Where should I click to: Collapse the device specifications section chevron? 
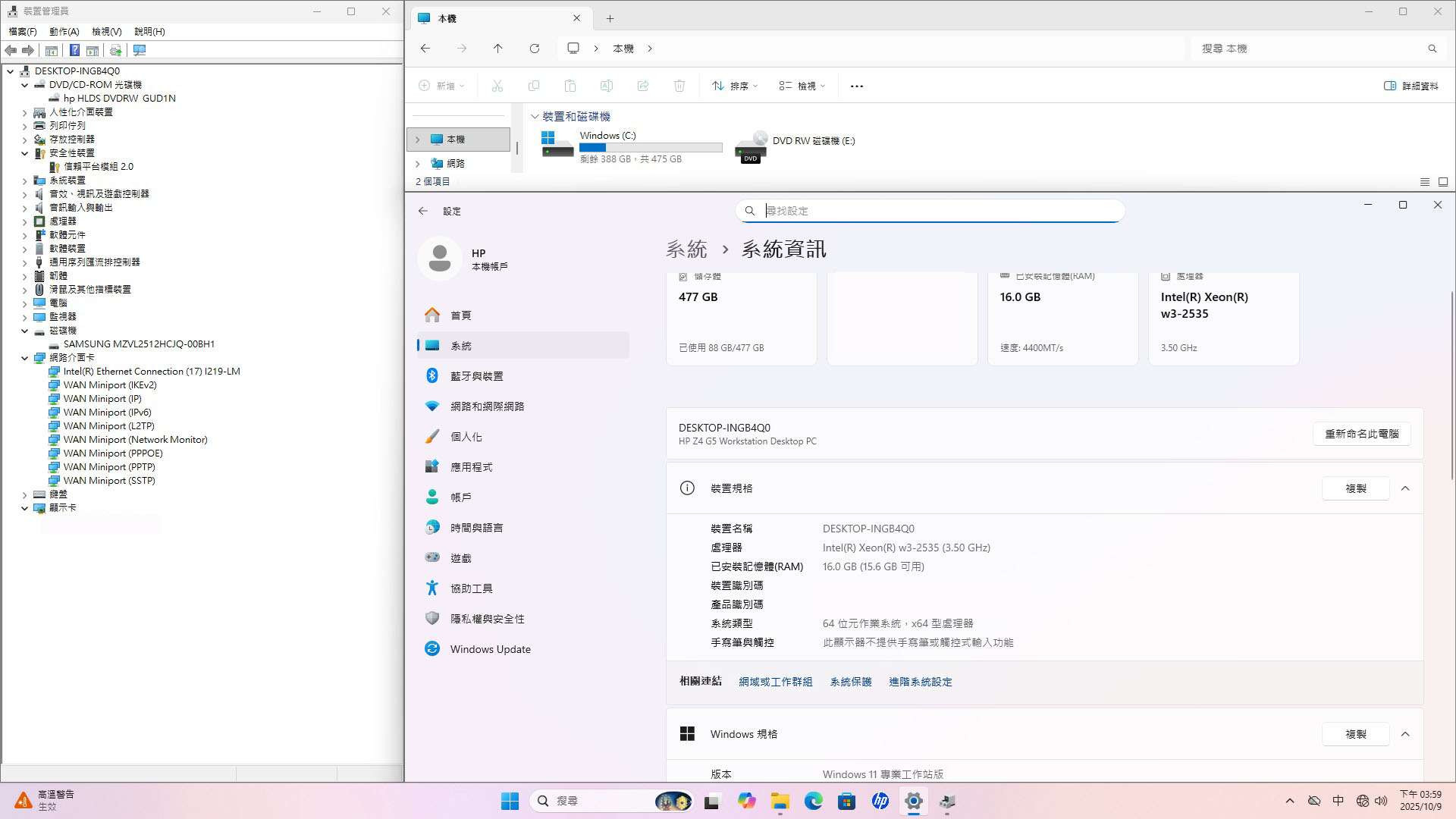pos(1405,488)
